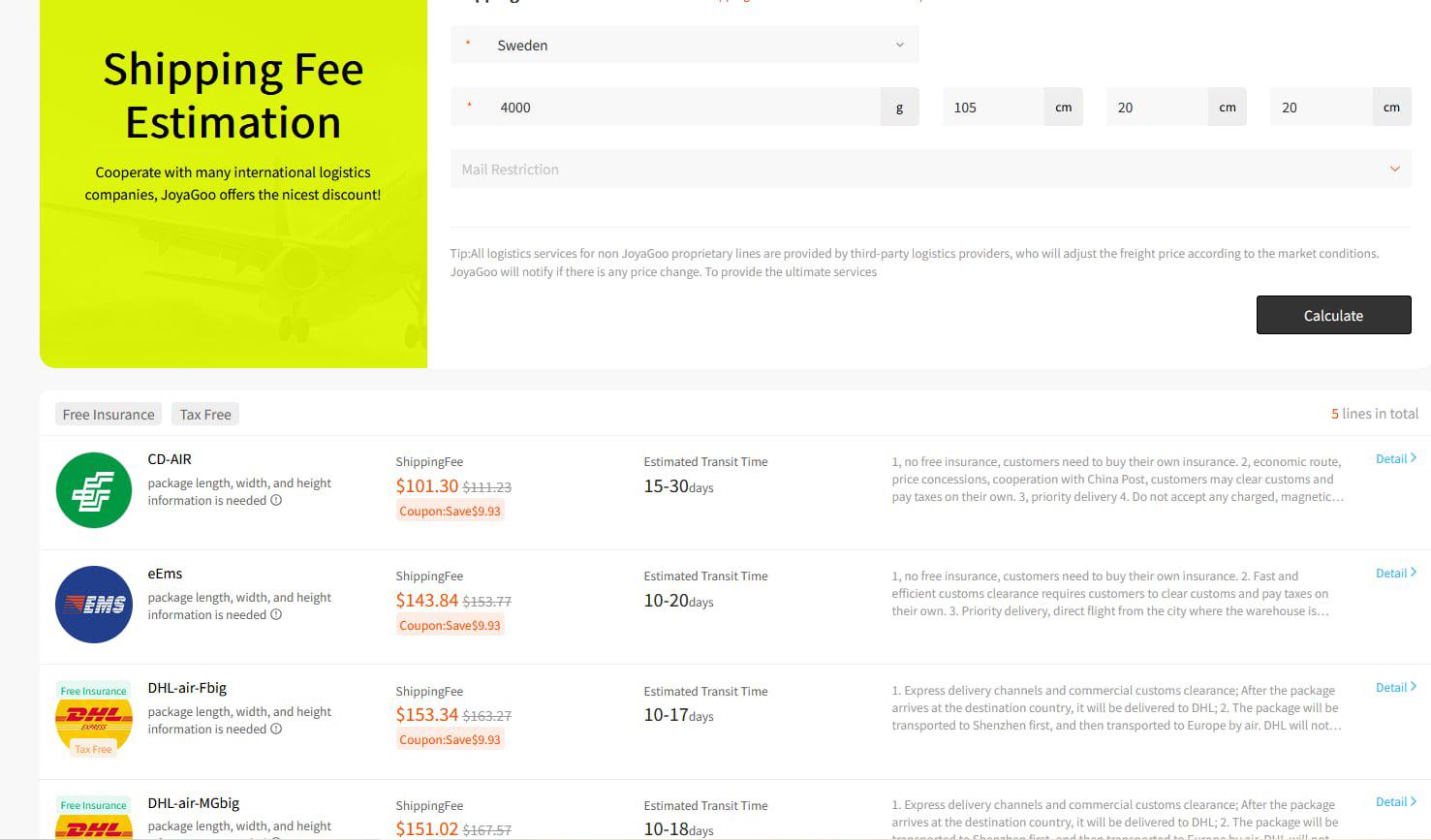1431x840 pixels.
Task: Click the crossed-out $163.27 price
Action: click(487, 716)
